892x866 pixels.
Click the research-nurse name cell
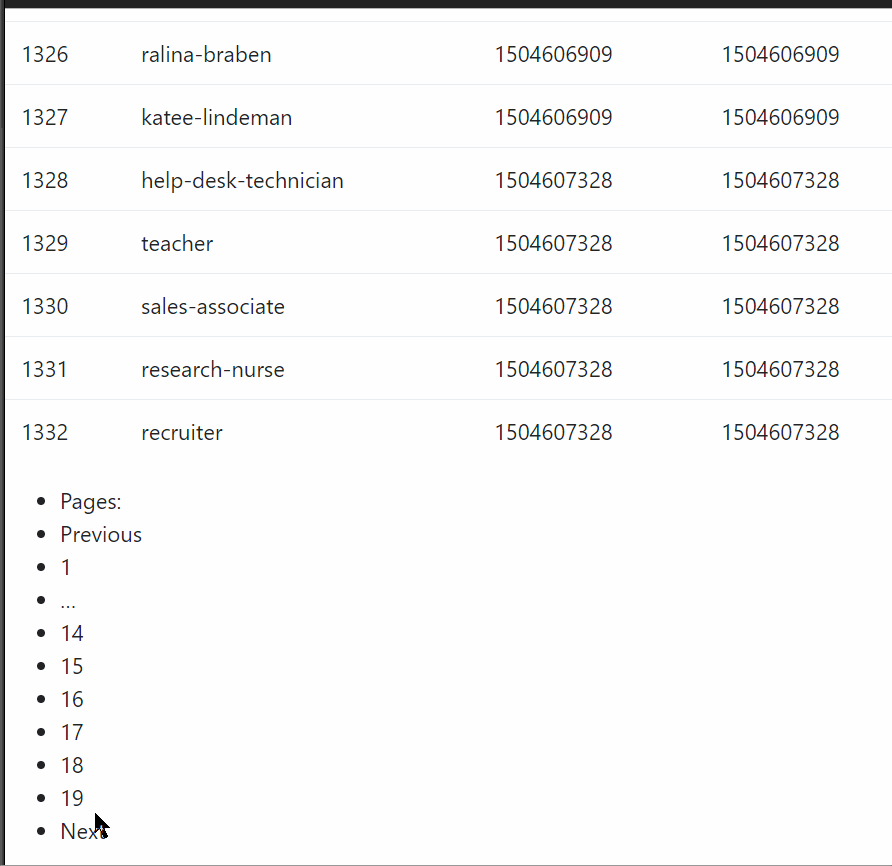pyautogui.click(x=213, y=370)
